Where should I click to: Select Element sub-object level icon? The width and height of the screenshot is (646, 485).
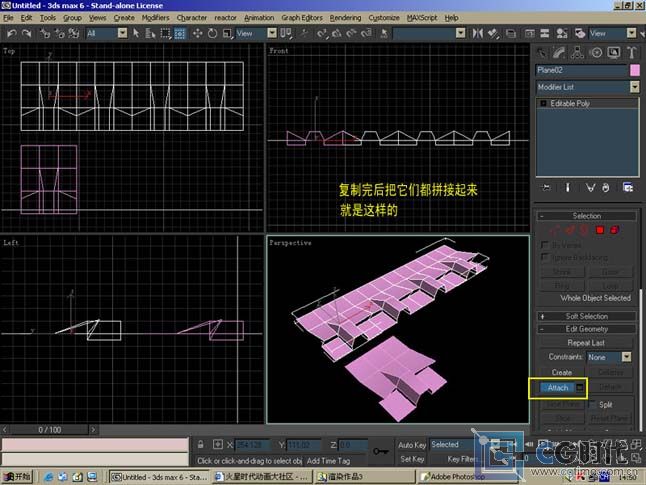click(614, 230)
